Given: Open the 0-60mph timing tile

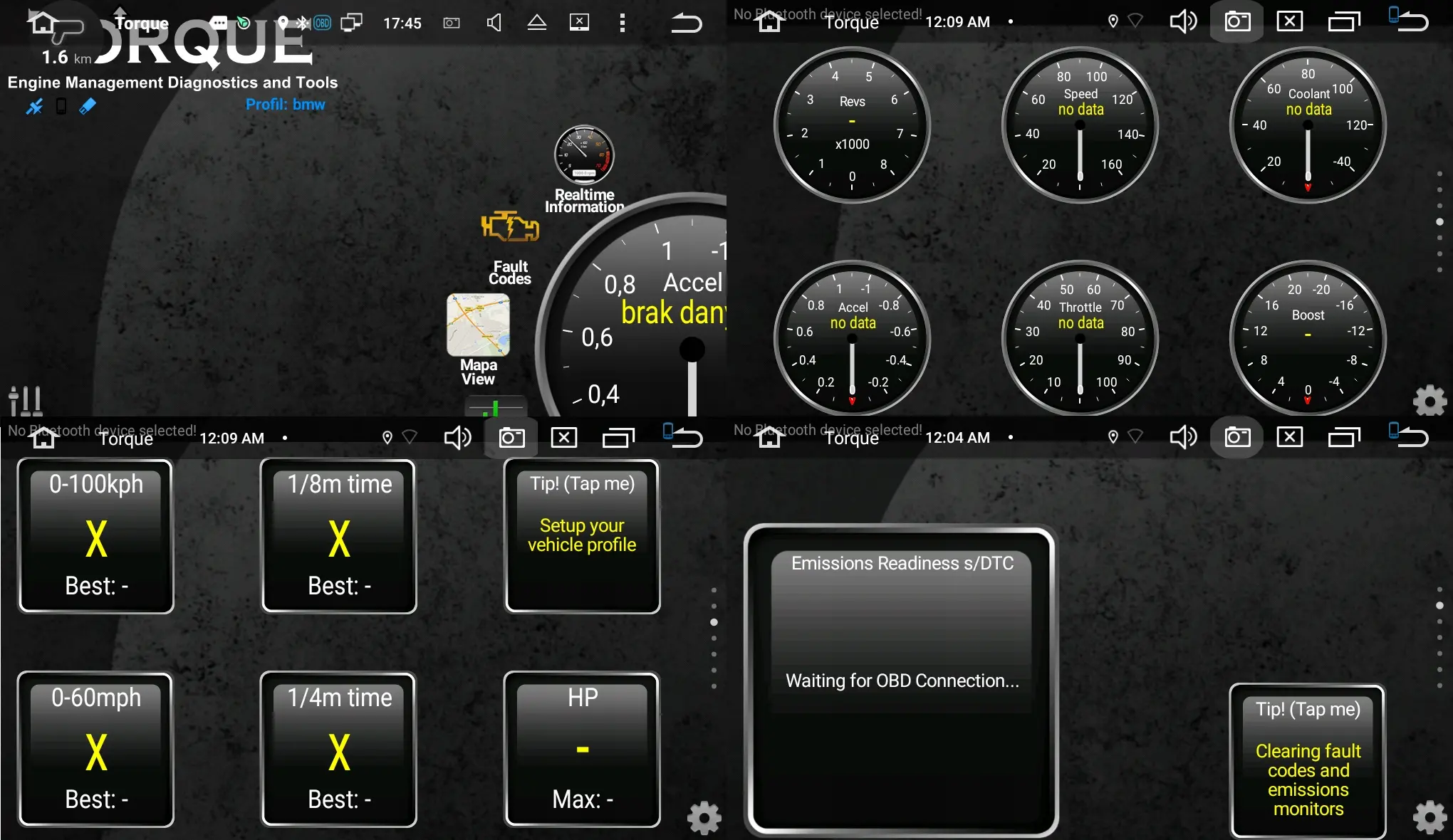Looking at the screenshot, I should tap(96, 749).
